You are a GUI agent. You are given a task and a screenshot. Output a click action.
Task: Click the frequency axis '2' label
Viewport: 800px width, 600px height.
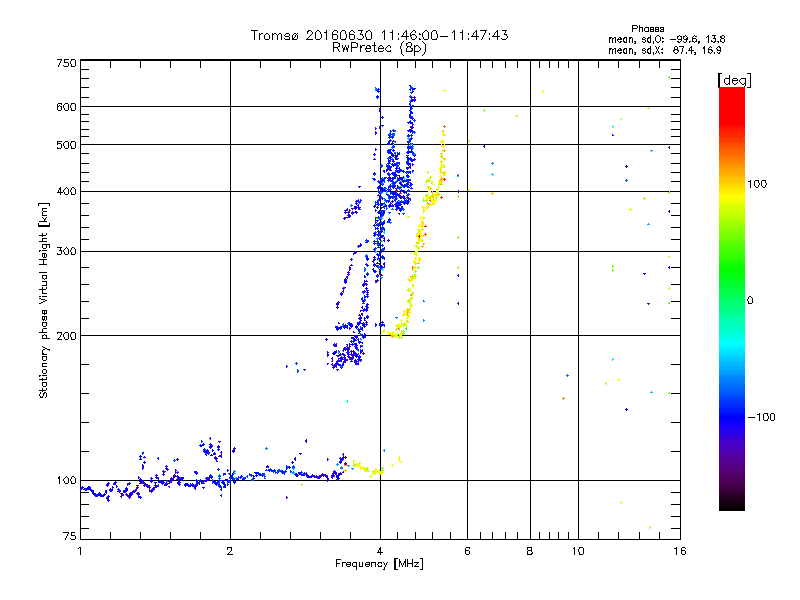230,551
